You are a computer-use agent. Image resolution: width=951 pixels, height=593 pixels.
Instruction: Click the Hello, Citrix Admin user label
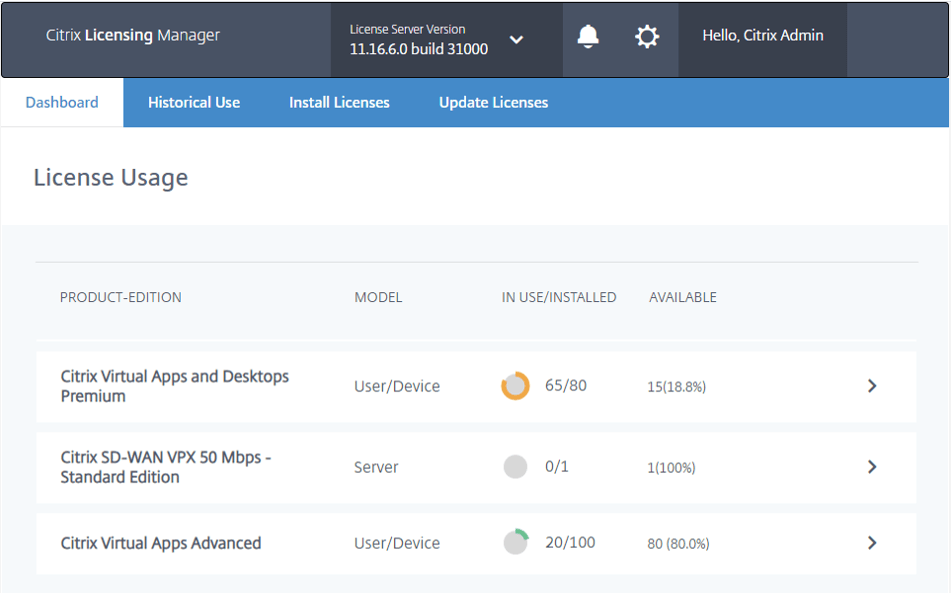click(x=762, y=36)
